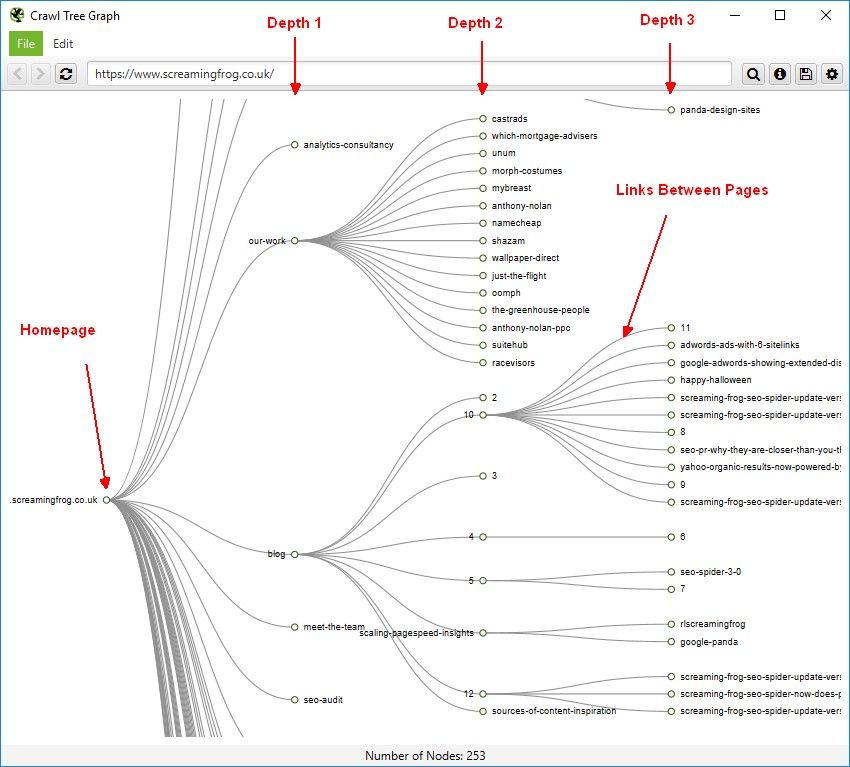Save the crawl tree graph
The height and width of the screenshot is (767, 850).
coord(806,73)
